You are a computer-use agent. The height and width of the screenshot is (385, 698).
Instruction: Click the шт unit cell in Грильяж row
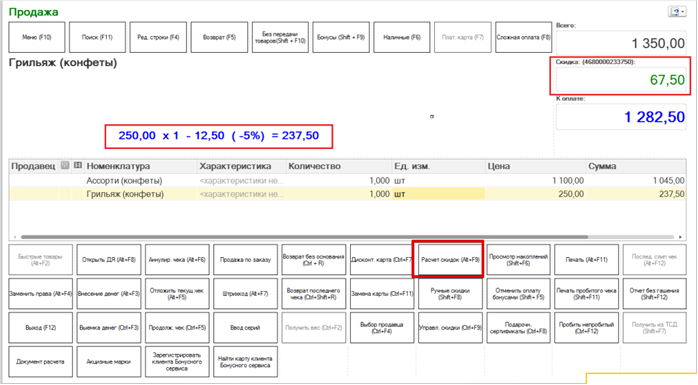tap(438, 194)
